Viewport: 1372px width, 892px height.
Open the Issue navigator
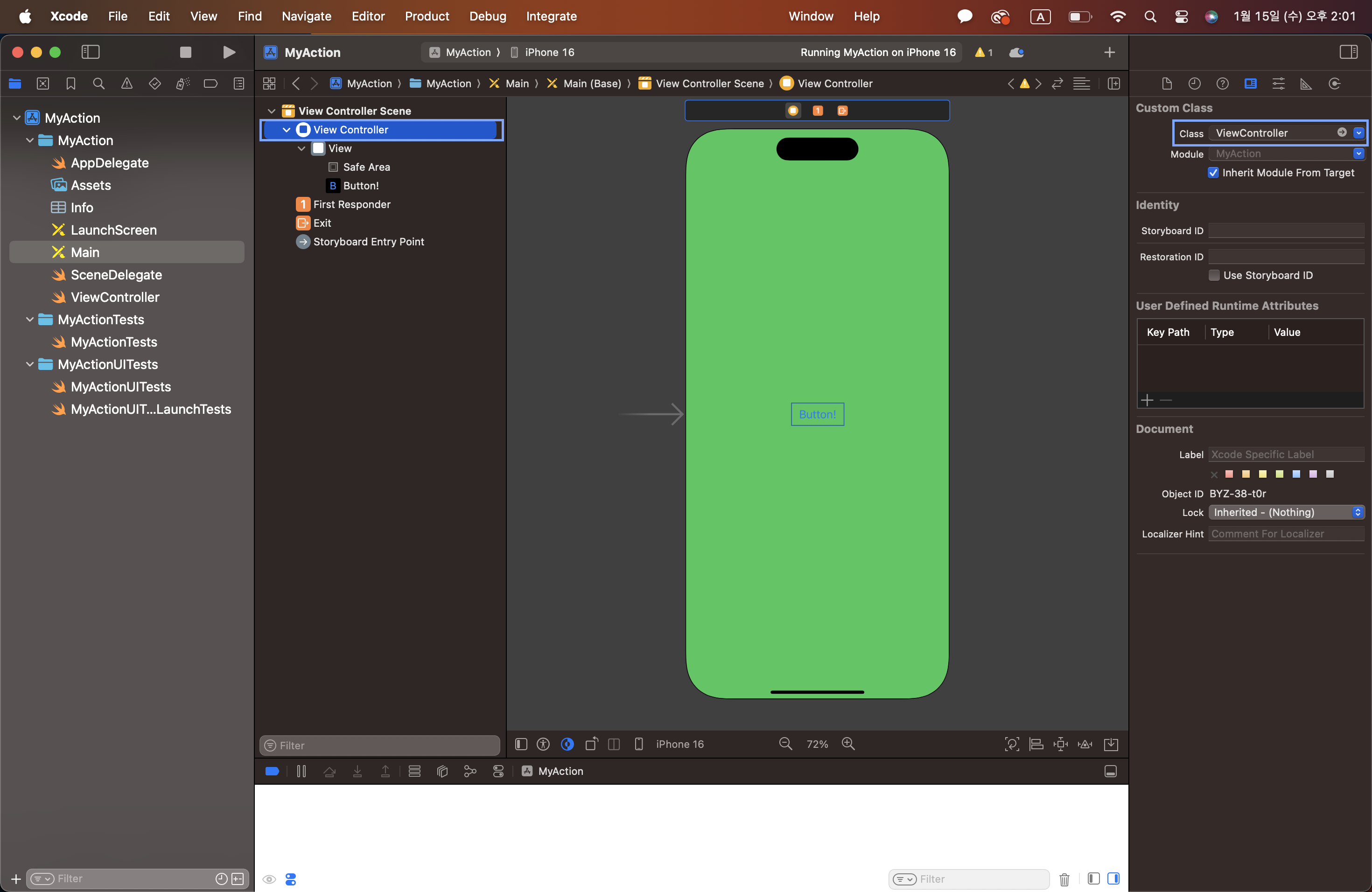tap(127, 84)
